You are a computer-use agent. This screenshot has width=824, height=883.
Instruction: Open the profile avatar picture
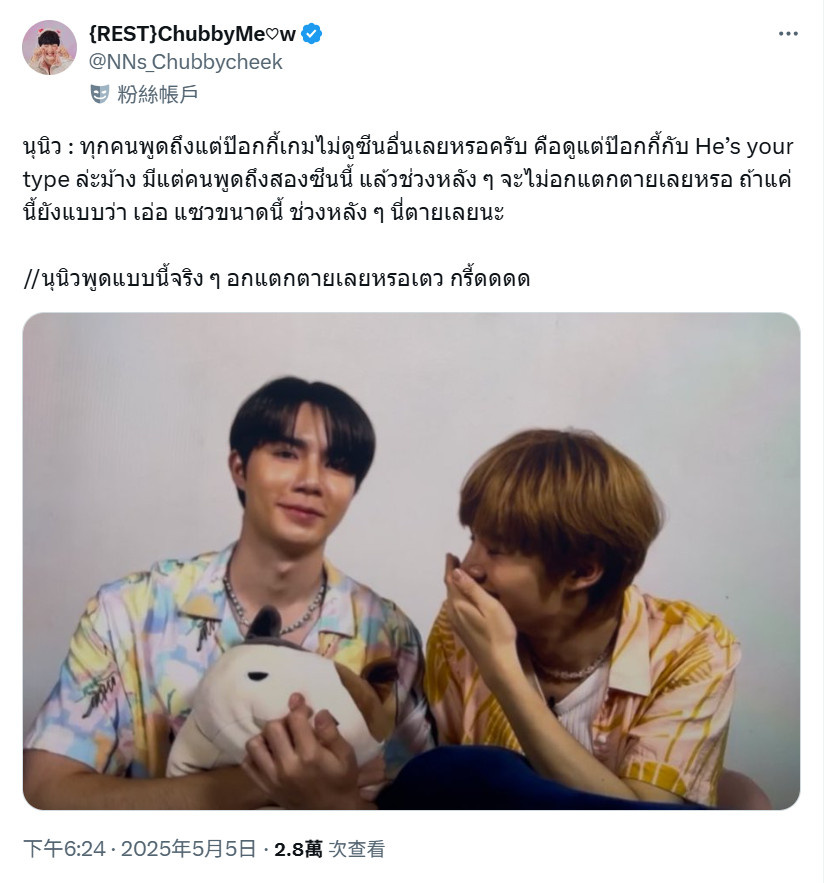coord(50,47)
